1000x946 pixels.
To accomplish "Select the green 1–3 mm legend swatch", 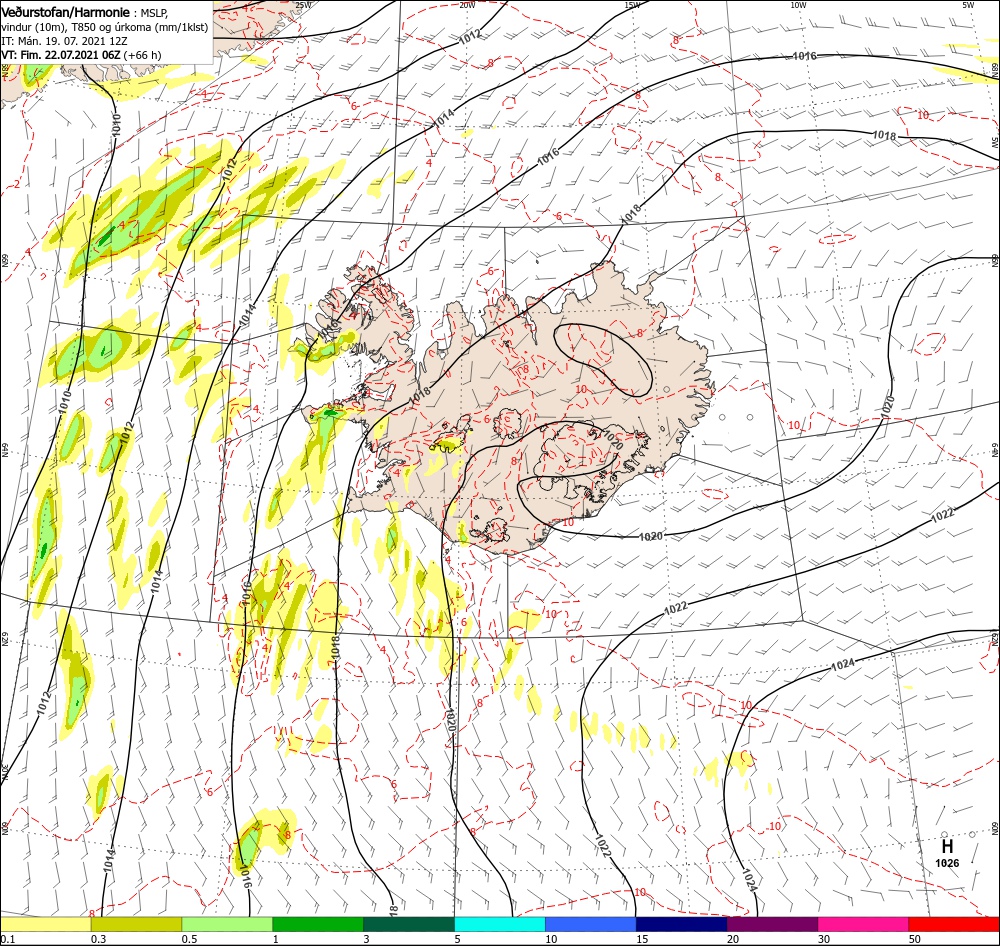I will pos(318,924).
